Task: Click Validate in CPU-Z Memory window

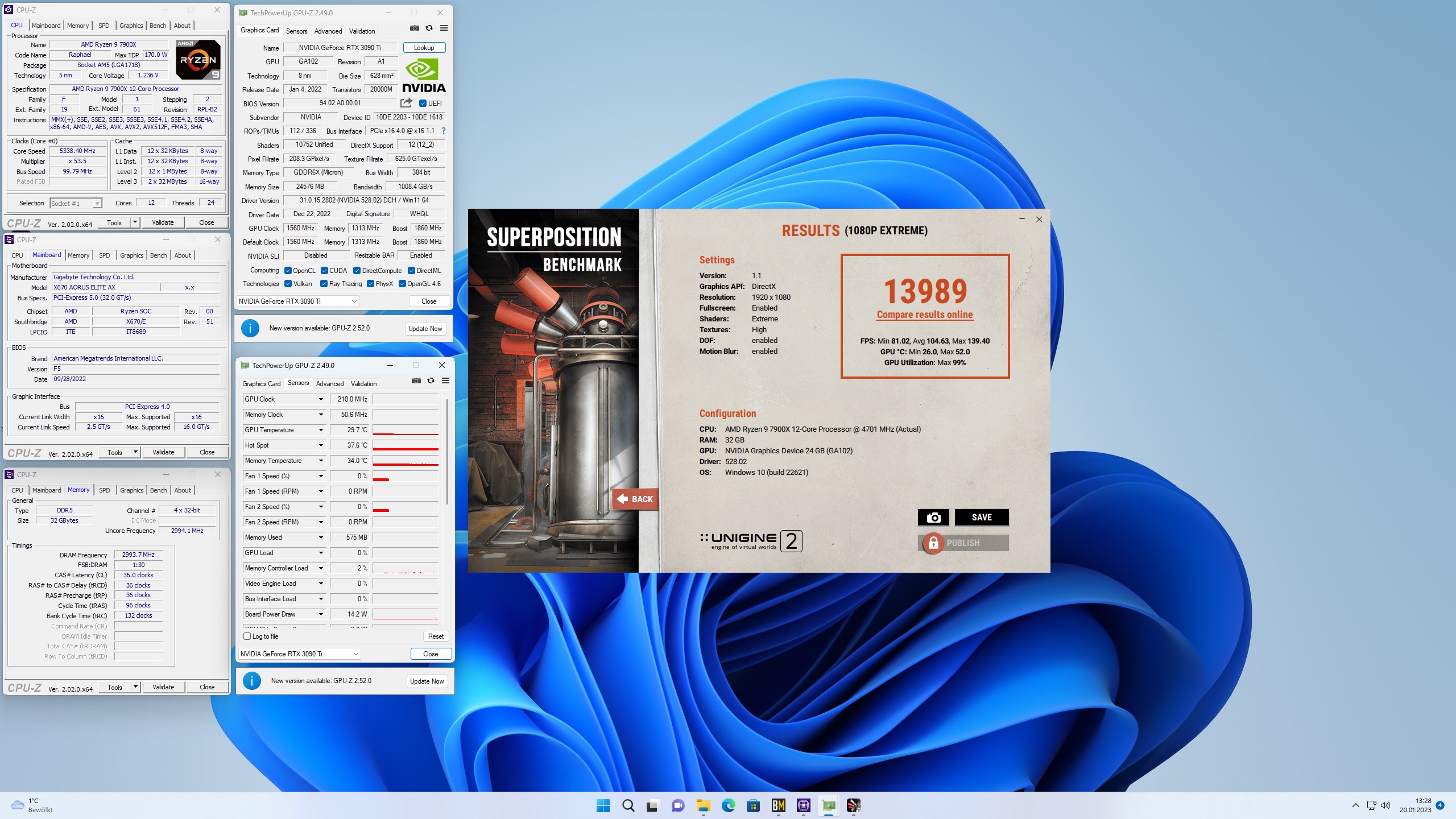Action: click(163, 687)
